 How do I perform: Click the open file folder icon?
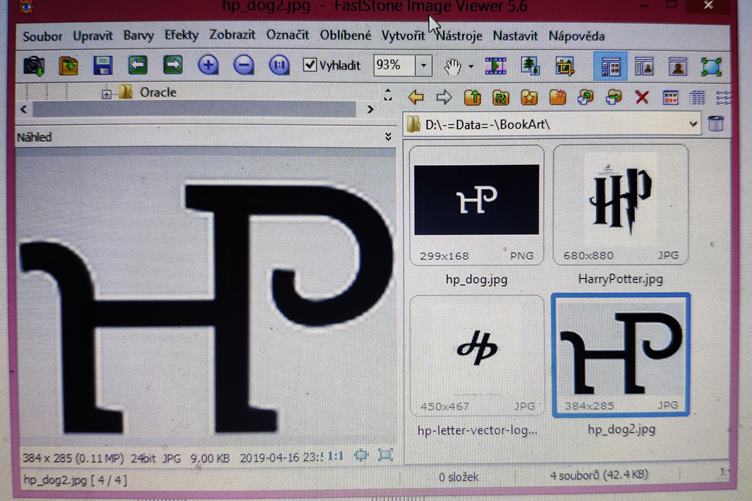69,66
